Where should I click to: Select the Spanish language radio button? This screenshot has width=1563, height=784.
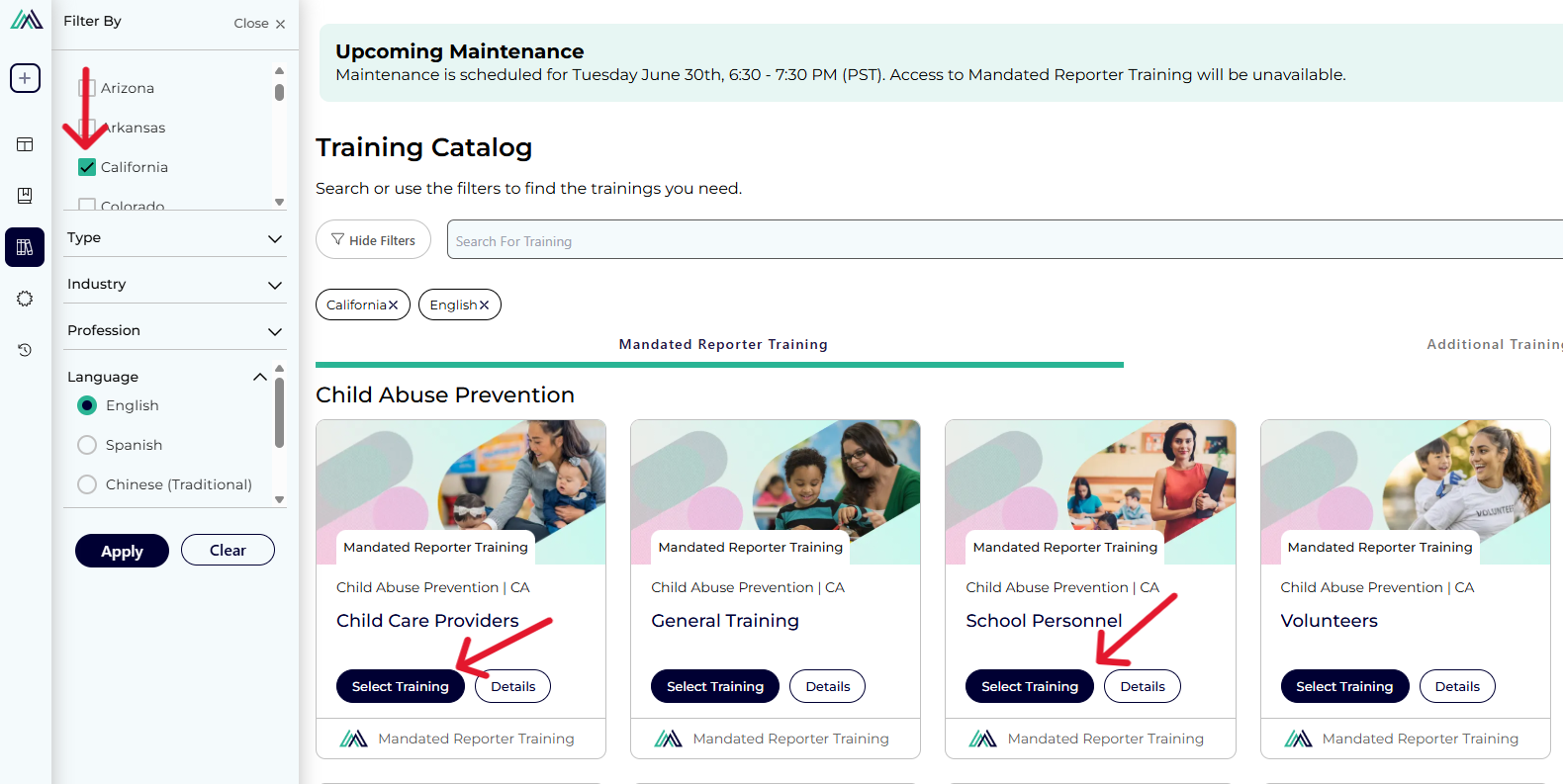pyautogui.click(x=87, y=445)
